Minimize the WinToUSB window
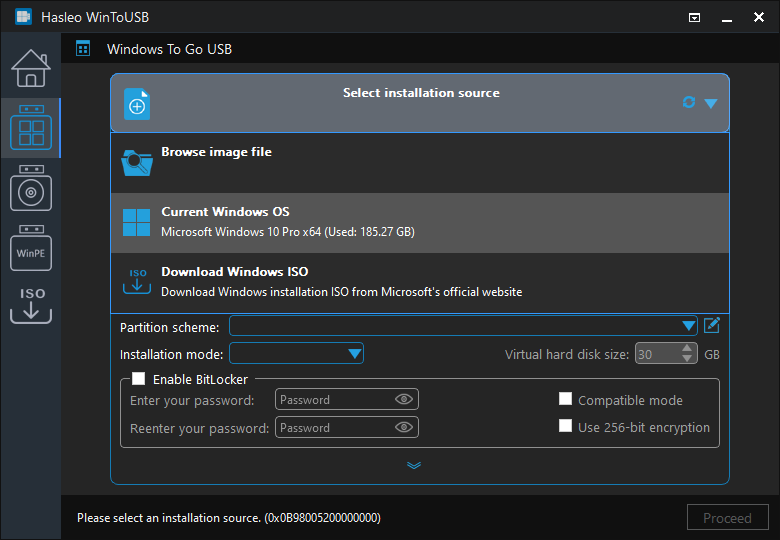This screenshot has width=780, height=540. [x=727, y=18]
